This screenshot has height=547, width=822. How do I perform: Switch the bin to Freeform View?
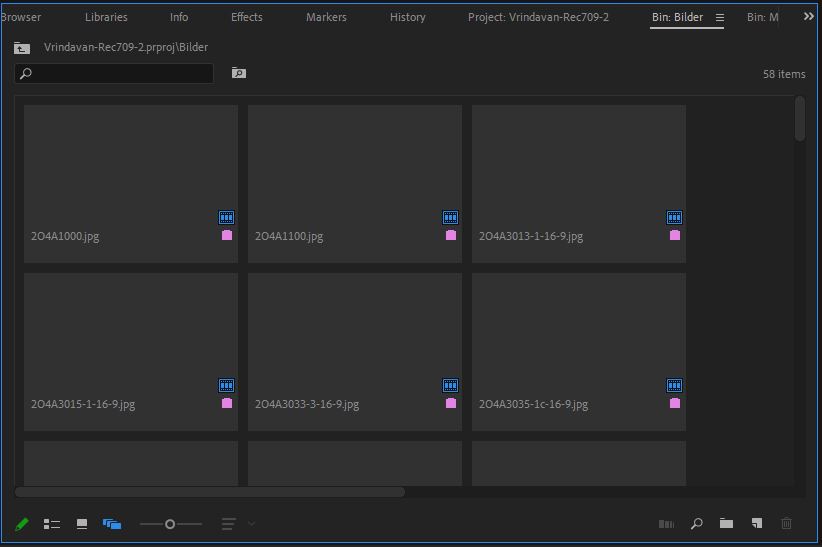click(112, 524)
